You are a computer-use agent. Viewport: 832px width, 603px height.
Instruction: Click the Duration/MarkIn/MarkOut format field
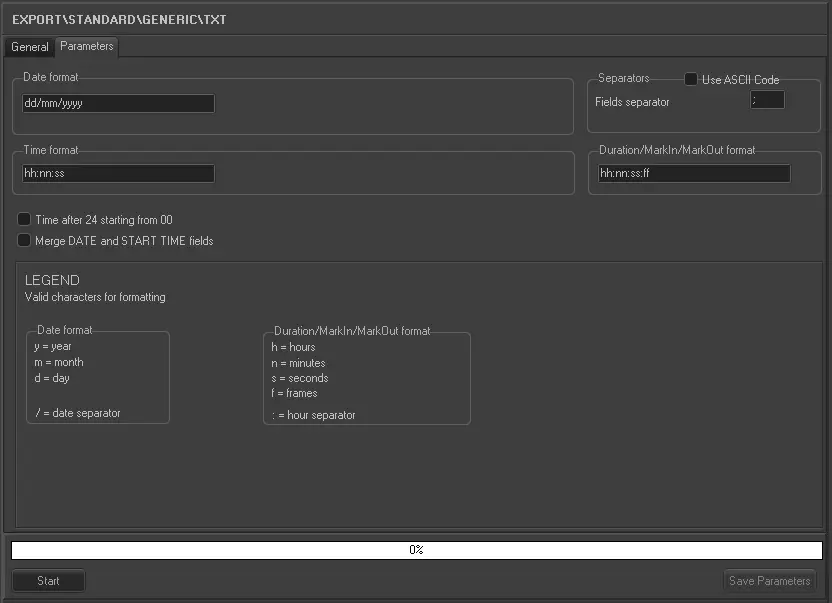694,173
